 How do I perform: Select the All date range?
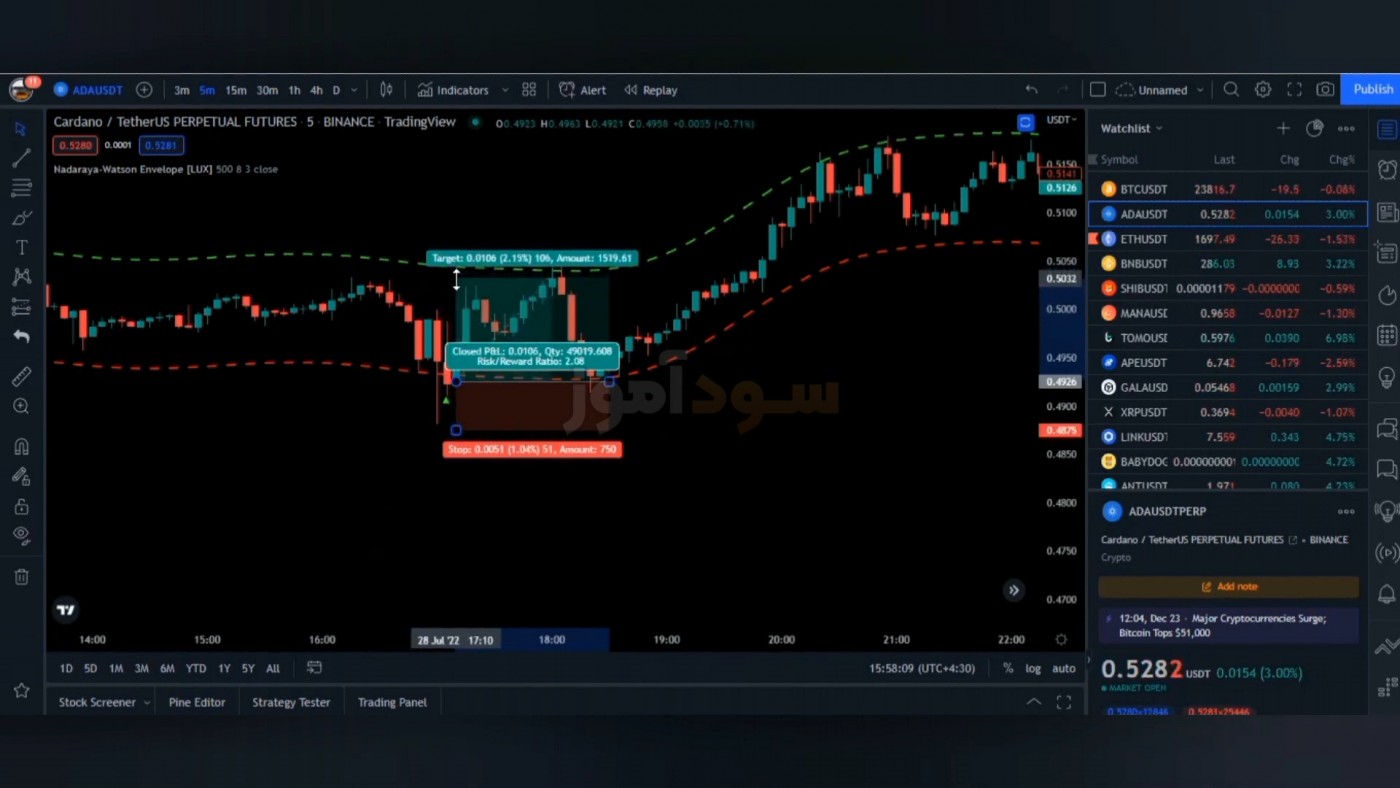pos(273,668)
